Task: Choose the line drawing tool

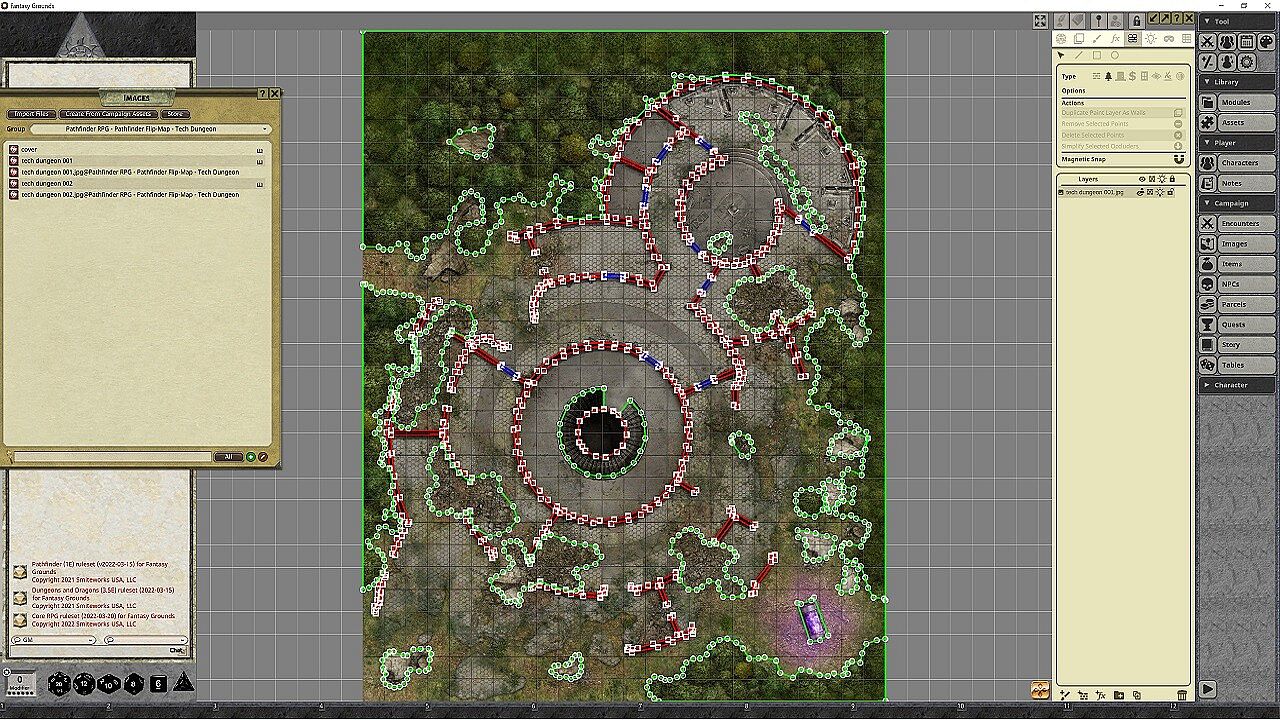Action: (1079, 55)
